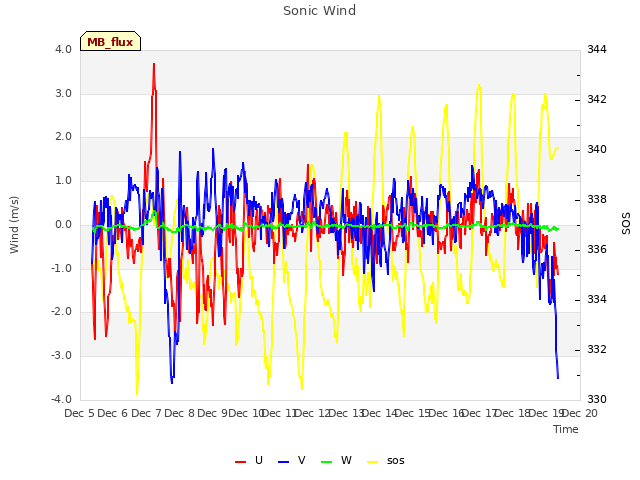The height and width of the screenshot is (480, 640).
Task: Toggle the W series legend label
Action: [x=346, y=460]
